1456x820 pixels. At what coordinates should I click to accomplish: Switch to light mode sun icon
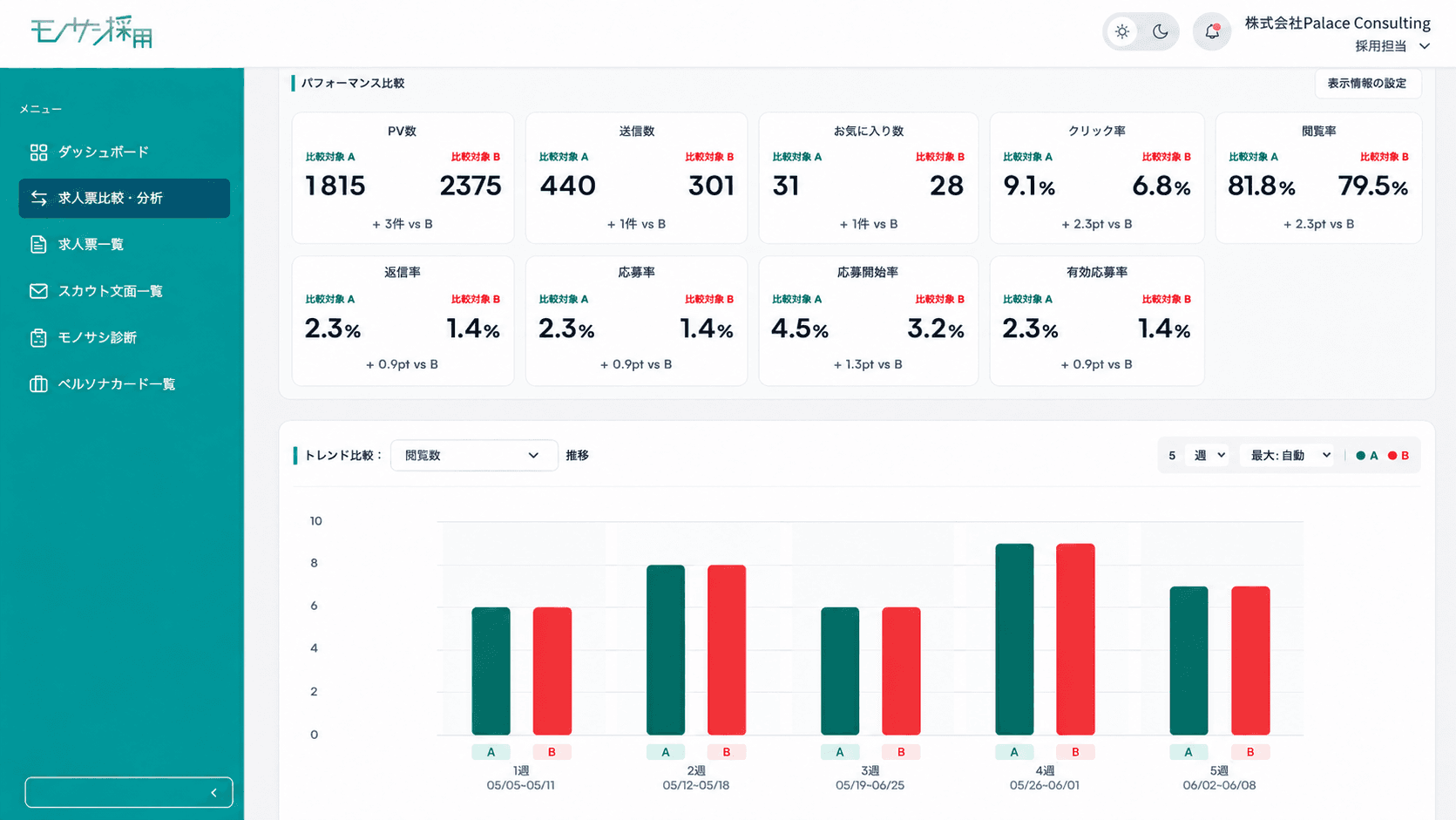[1122, 31]
